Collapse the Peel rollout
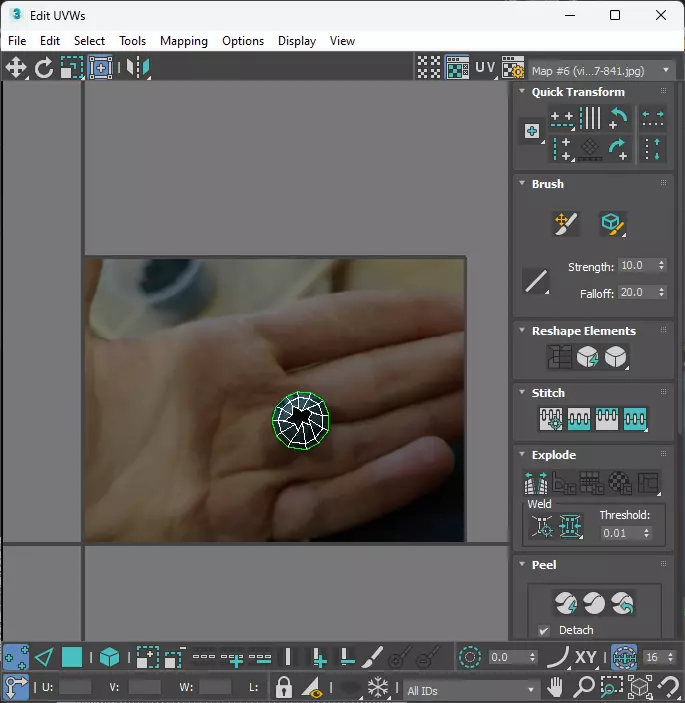Viewport: 685px width, 703px height. pos(522,564)
